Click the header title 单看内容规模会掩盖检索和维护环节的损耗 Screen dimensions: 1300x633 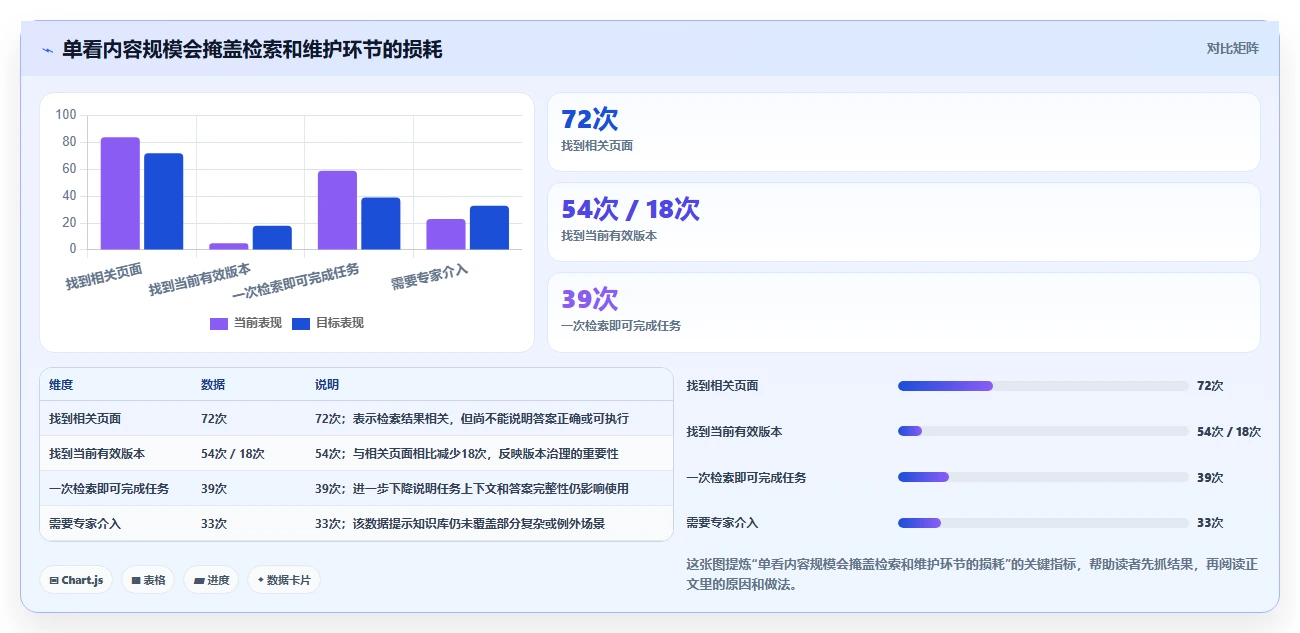click(x=252, y=50)
